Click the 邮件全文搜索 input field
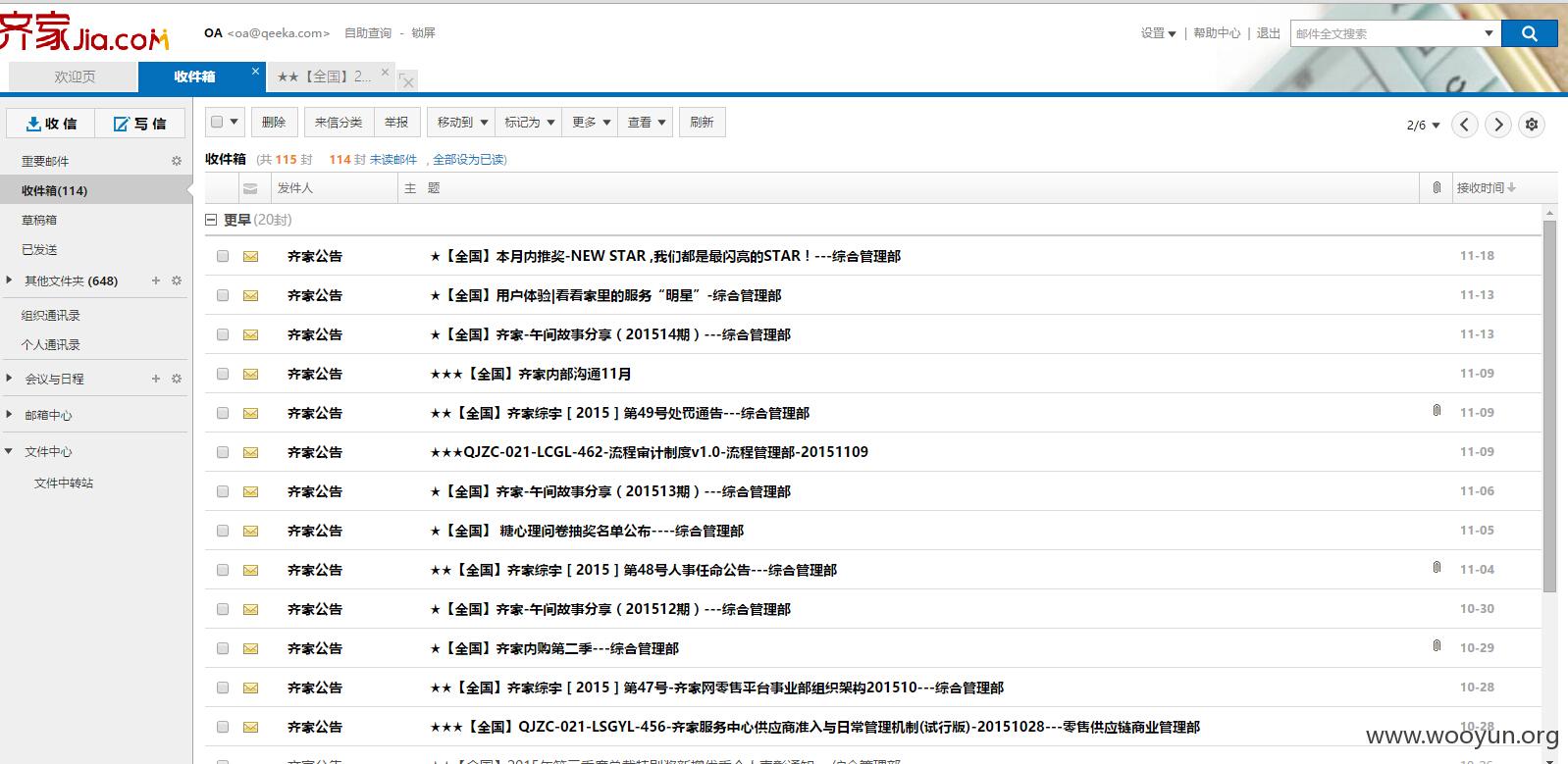This screenshot has height=764, width=1568. click(1385, 33)
